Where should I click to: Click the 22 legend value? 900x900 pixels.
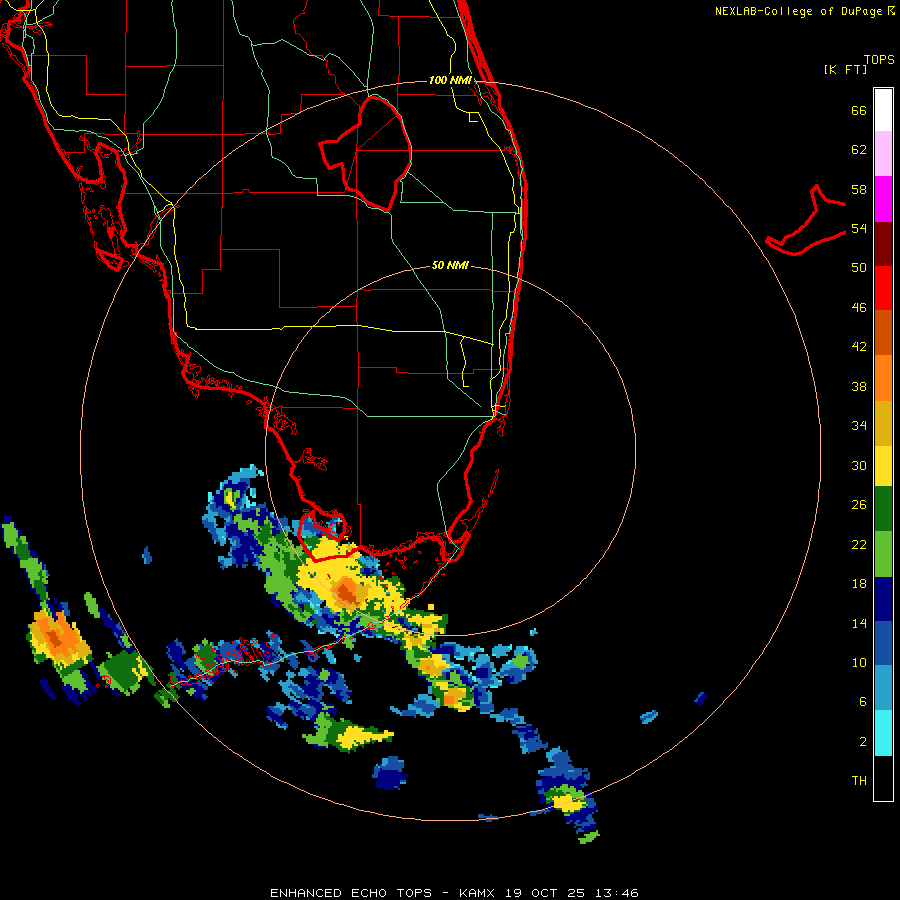859,544
